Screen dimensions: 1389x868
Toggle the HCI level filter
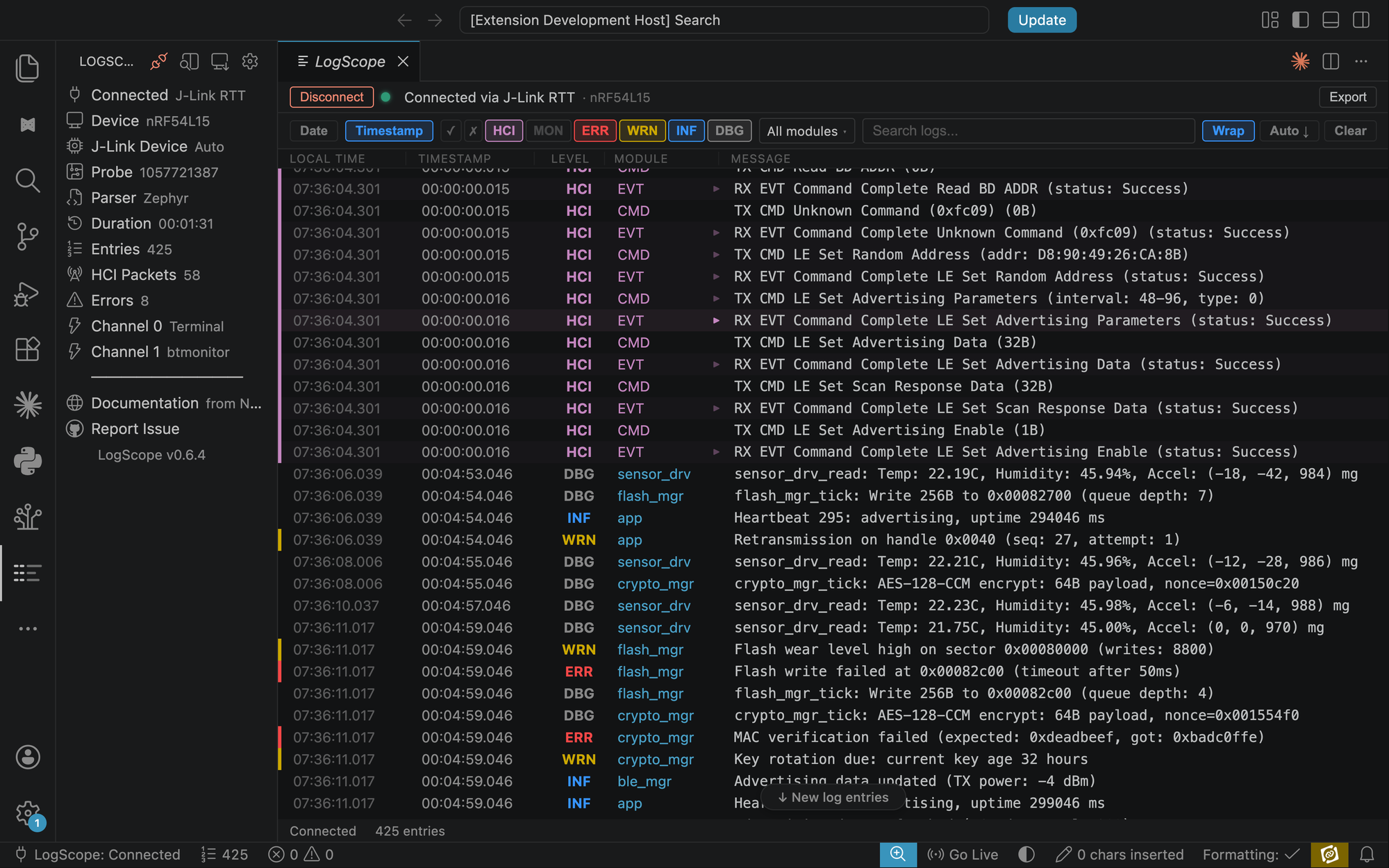click(504, 131)
